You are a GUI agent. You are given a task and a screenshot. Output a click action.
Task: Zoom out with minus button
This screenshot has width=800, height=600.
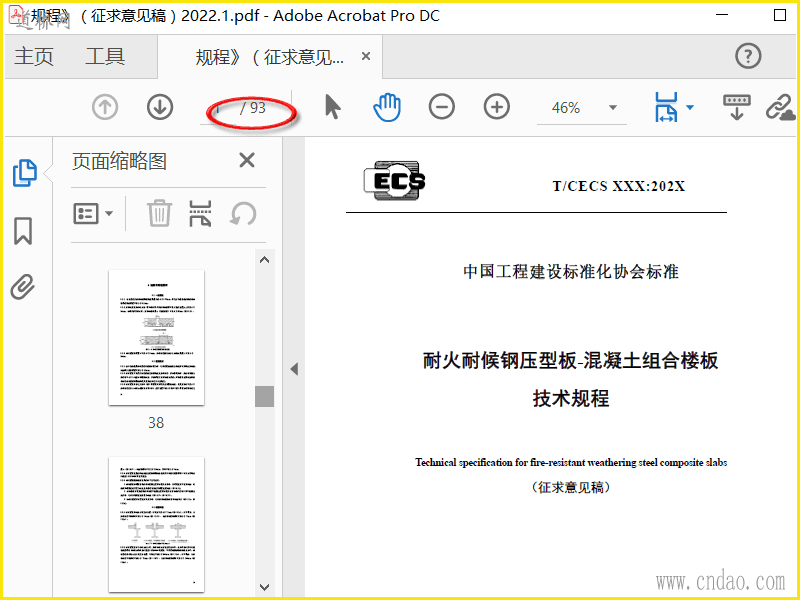click(x=442, y=107)
